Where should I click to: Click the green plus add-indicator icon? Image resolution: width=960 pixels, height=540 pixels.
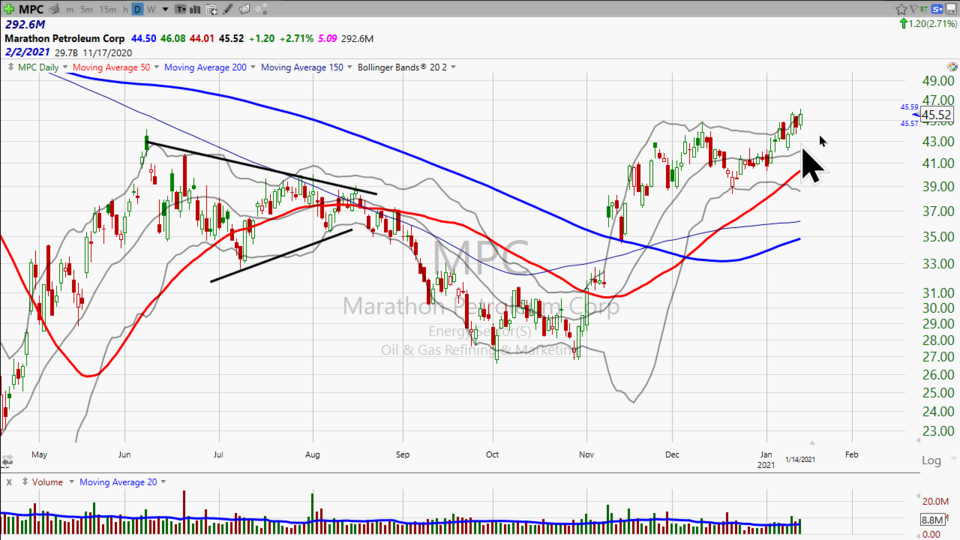pyautogui.click(x=9, y=9)
